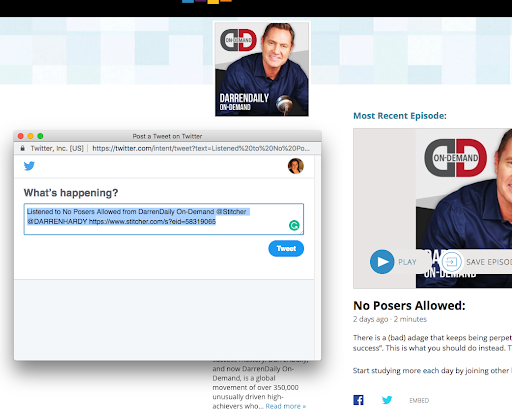Click the 'Post a Tweet on Twitter' window title
512x414 pixels.
click(167, 136)
